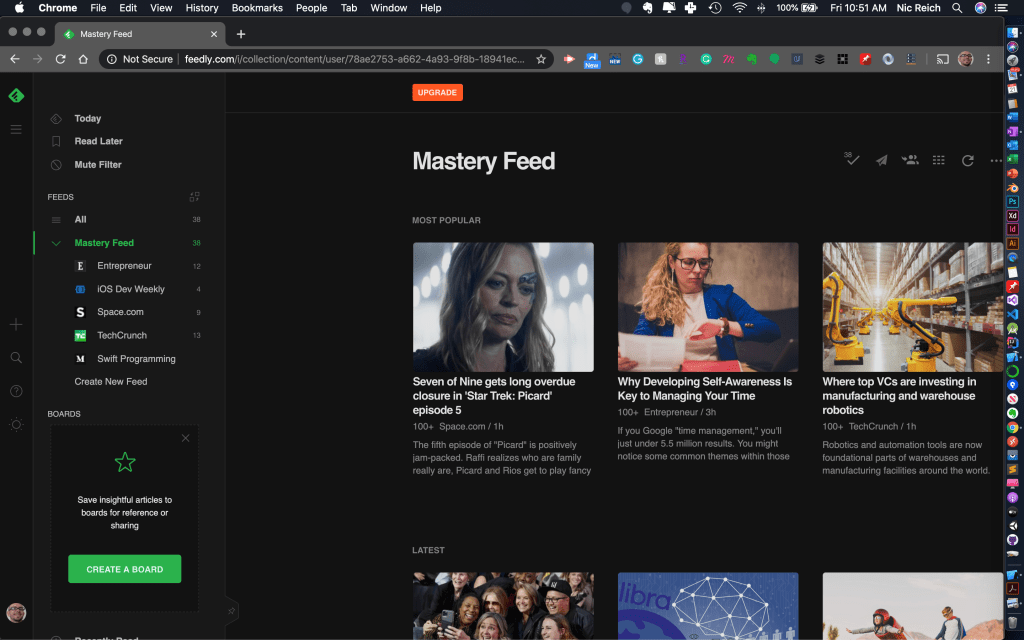Viewport: 1024px width, 640px height.
Task: Open the help question mark icon
Action: pyautogui.click(x=16, y=391)
